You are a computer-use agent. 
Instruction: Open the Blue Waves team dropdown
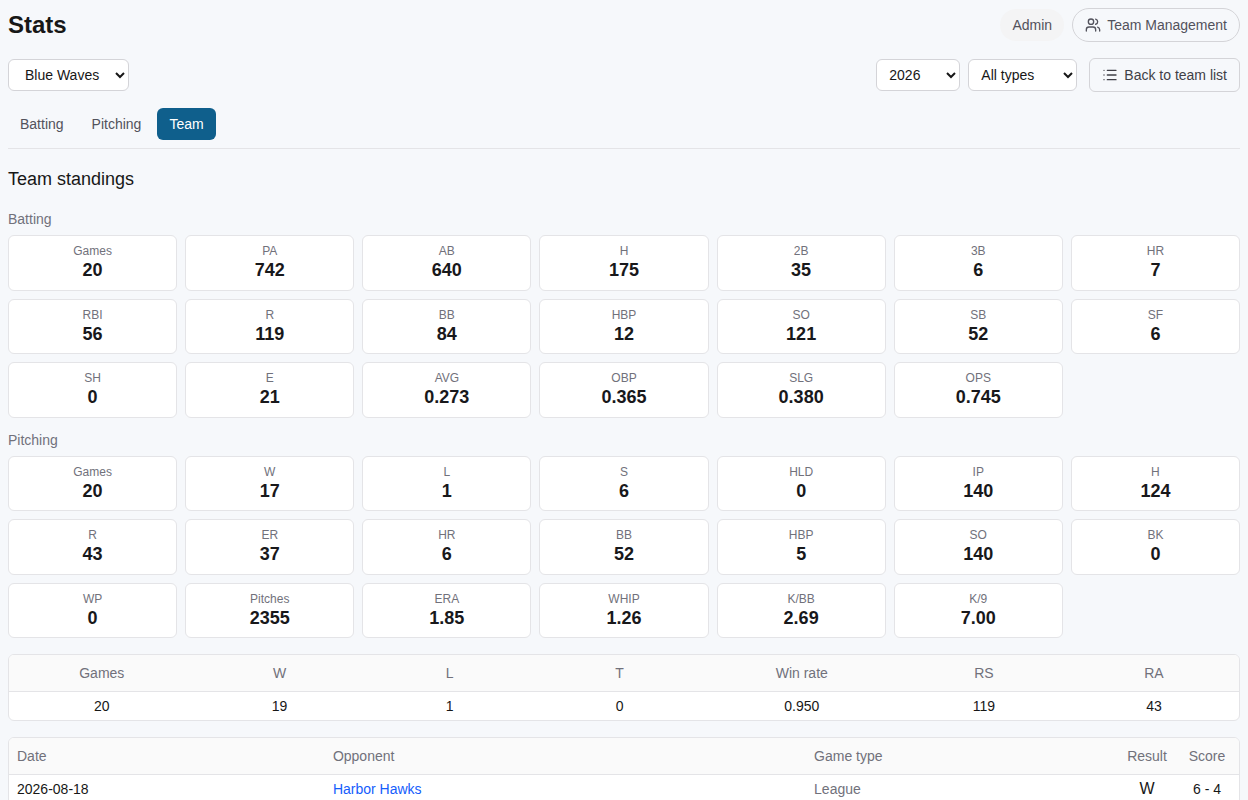pyautogui.click(x=68, y=75)
